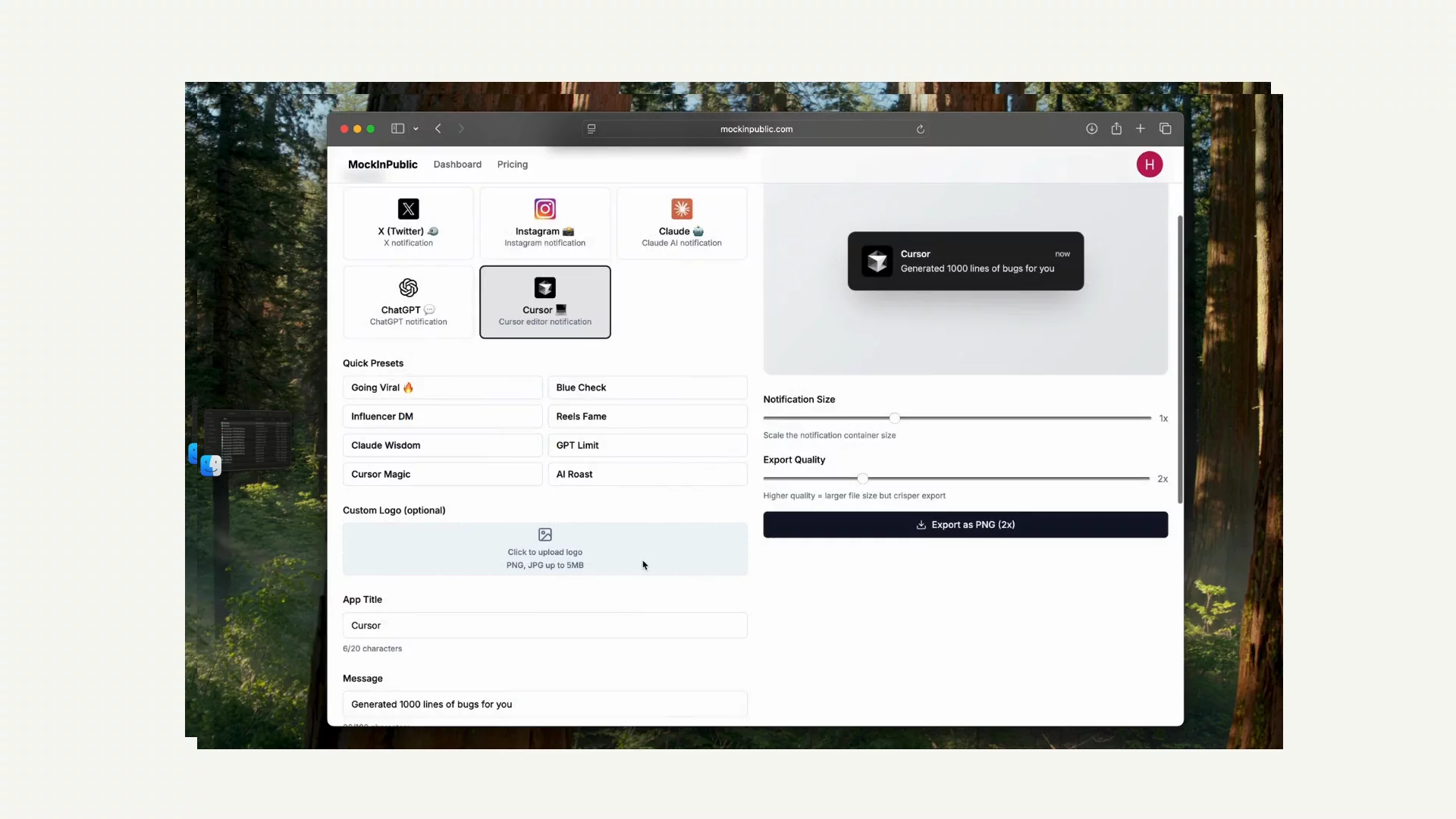Screen dimensions: 1456x819
Task: Click to upload a custom logo
Action: coord(544,549)
